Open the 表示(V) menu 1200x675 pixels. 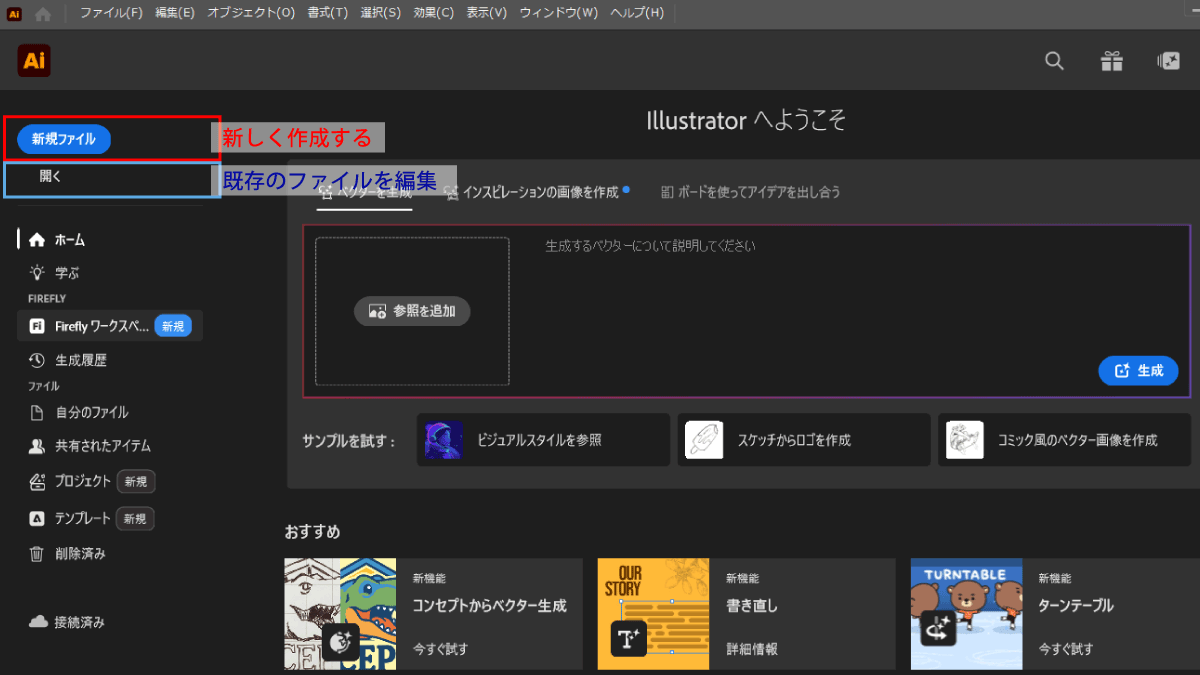486,13
